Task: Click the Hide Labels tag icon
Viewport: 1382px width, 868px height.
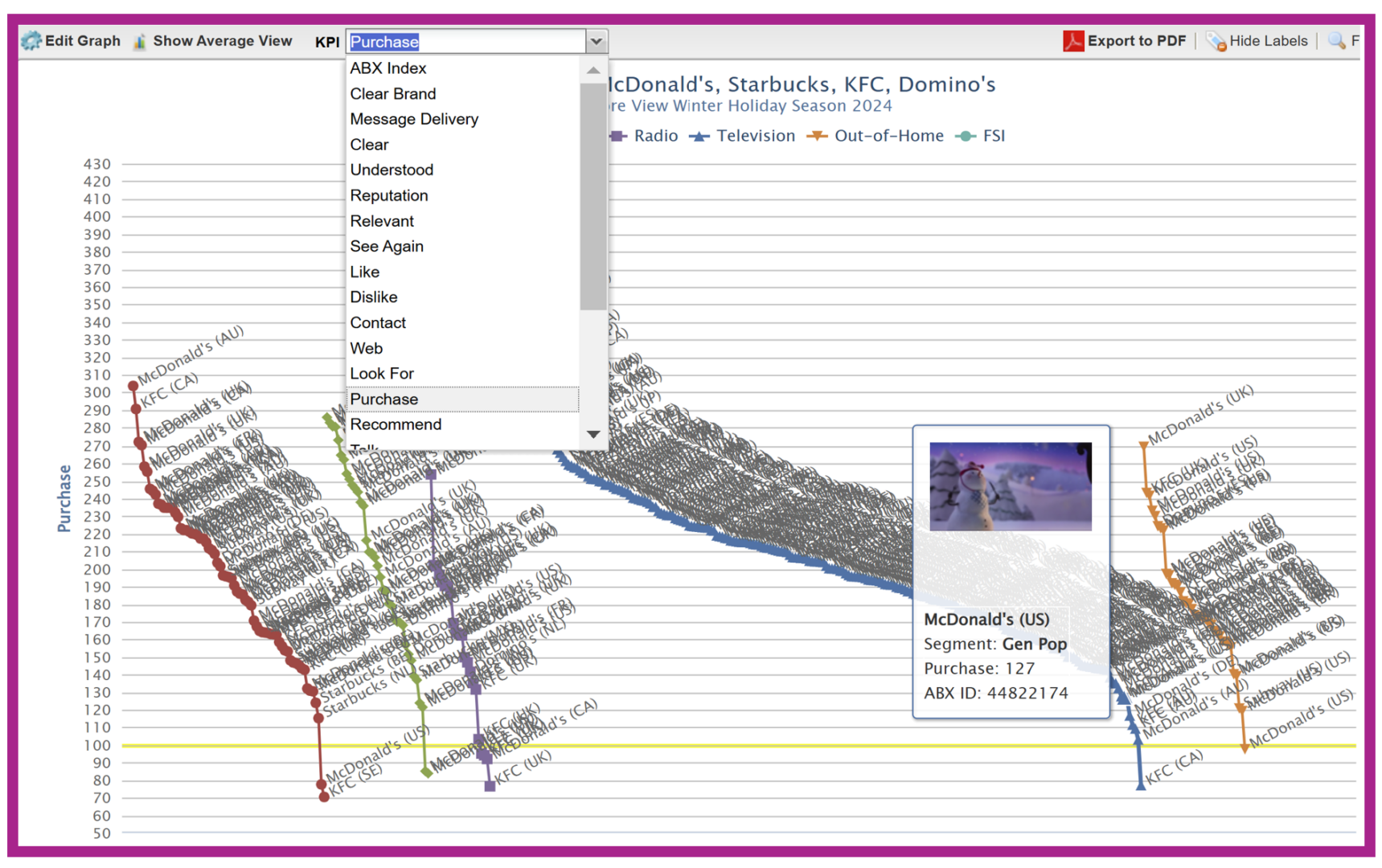Action: coord(1216,41)
